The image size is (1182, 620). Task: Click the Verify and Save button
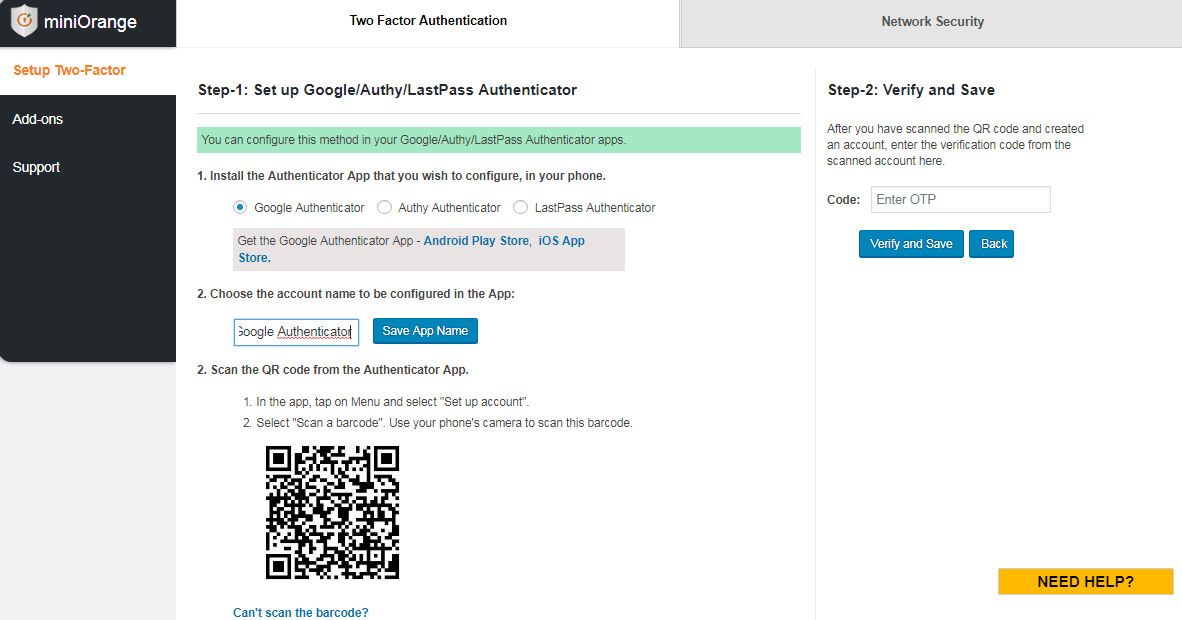[911, 244]
